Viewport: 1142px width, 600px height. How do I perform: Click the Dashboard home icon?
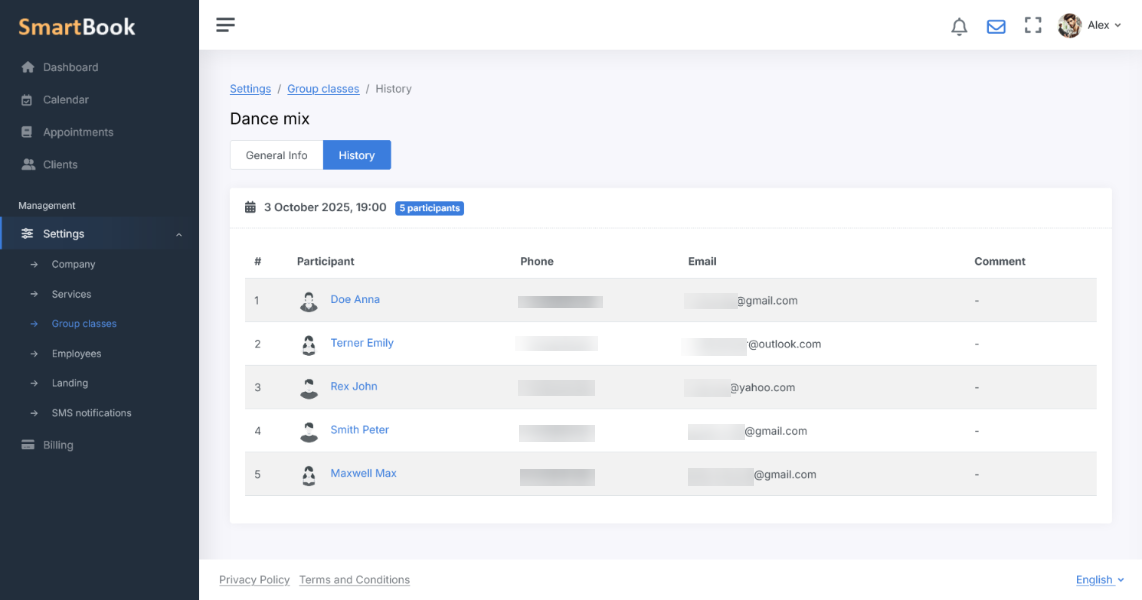point(28,68)
